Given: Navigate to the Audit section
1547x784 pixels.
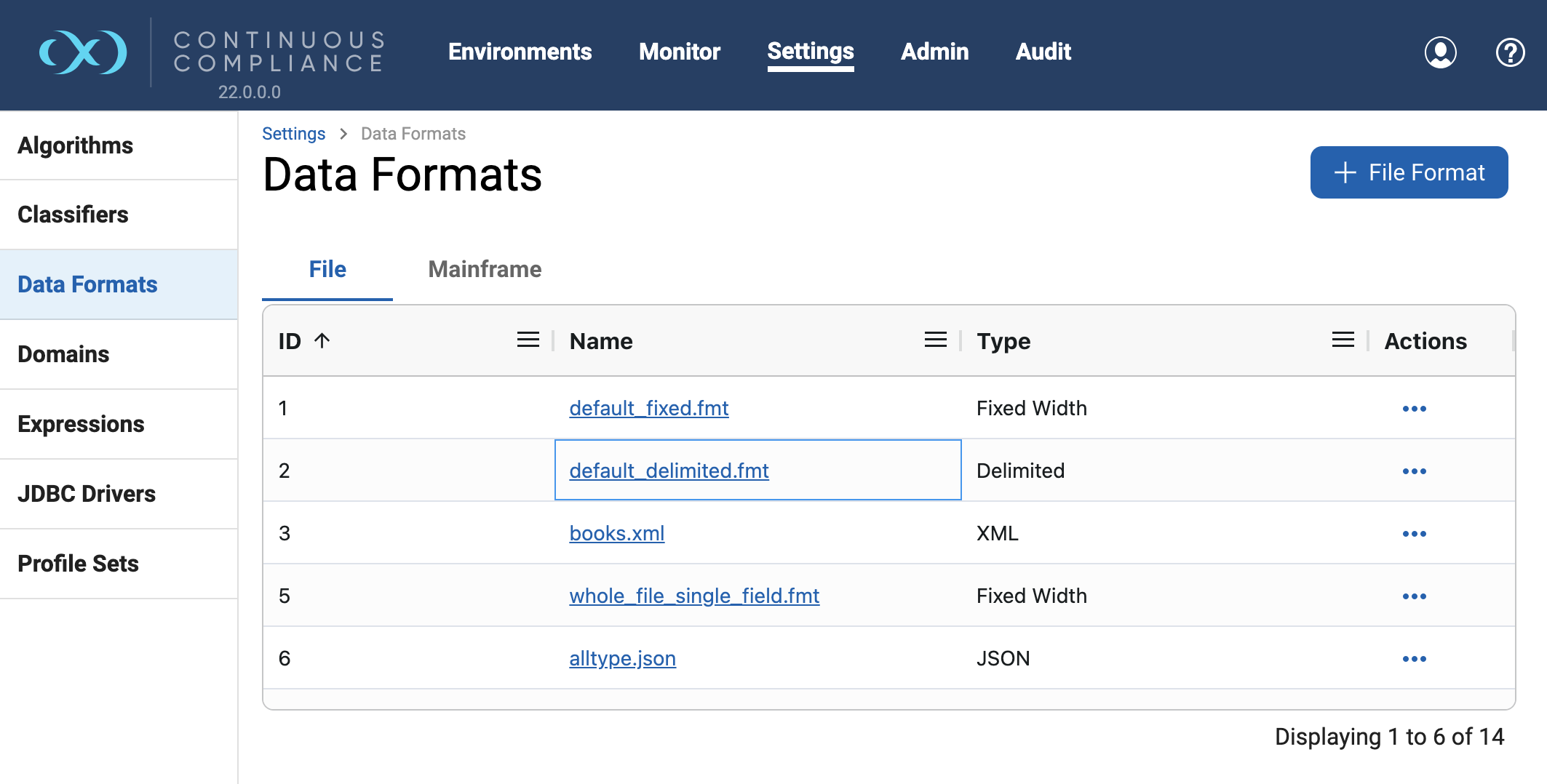Looking at the screenshot, I should [x=1043, y=52].
